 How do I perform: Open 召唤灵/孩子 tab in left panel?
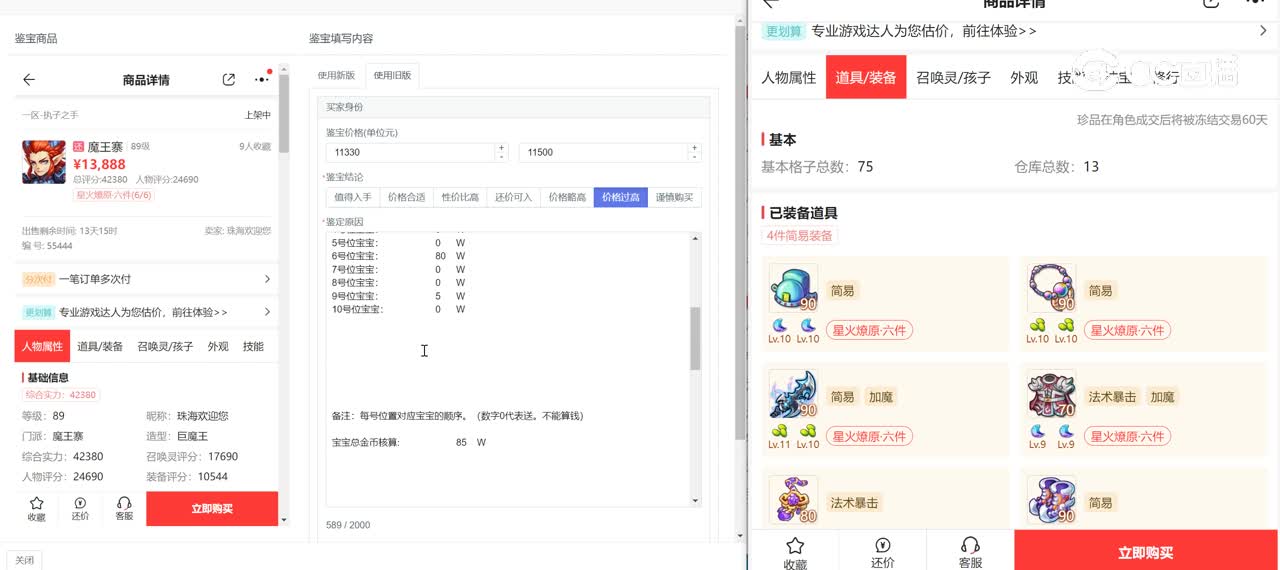165,346
